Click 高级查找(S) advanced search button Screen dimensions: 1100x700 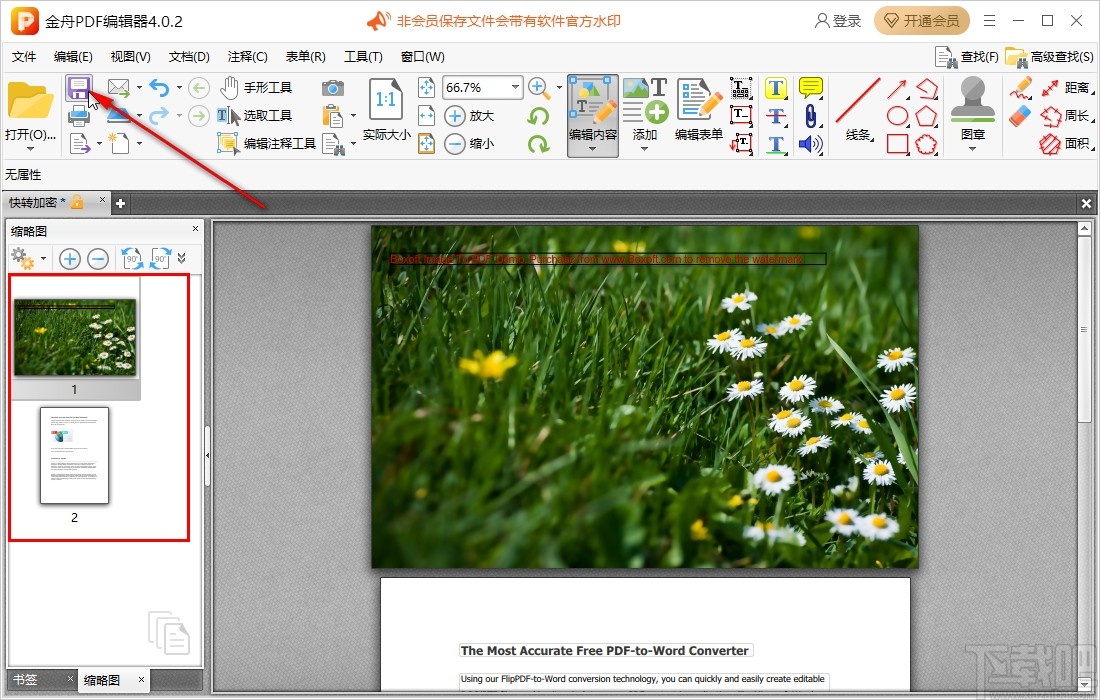(1049, 57)
